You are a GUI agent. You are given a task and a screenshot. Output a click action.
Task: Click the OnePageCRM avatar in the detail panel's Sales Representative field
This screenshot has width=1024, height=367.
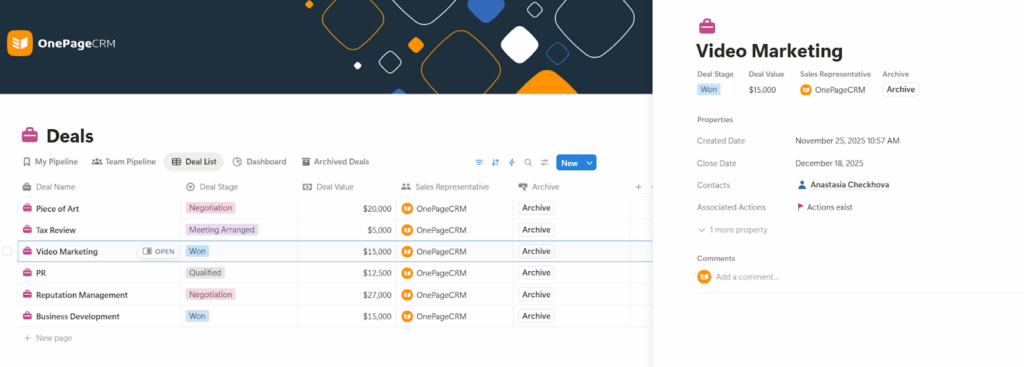(806, 90)
